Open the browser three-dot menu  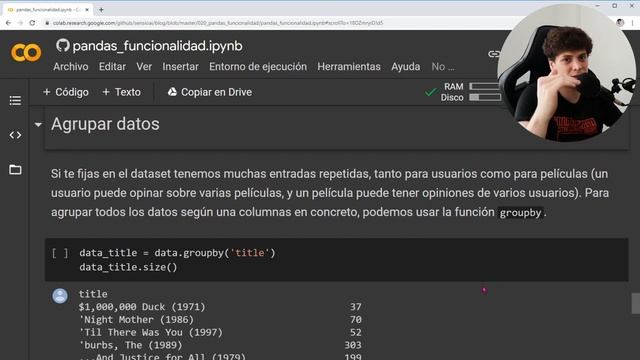coord(632,23)
